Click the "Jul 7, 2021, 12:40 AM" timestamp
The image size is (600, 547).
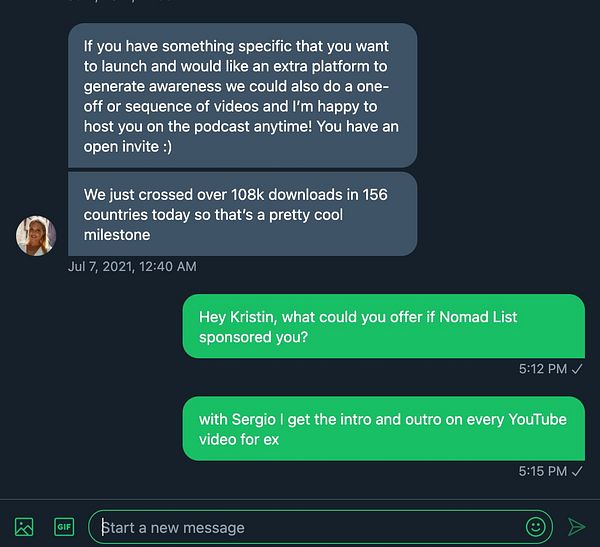click(x=132, y=266)
